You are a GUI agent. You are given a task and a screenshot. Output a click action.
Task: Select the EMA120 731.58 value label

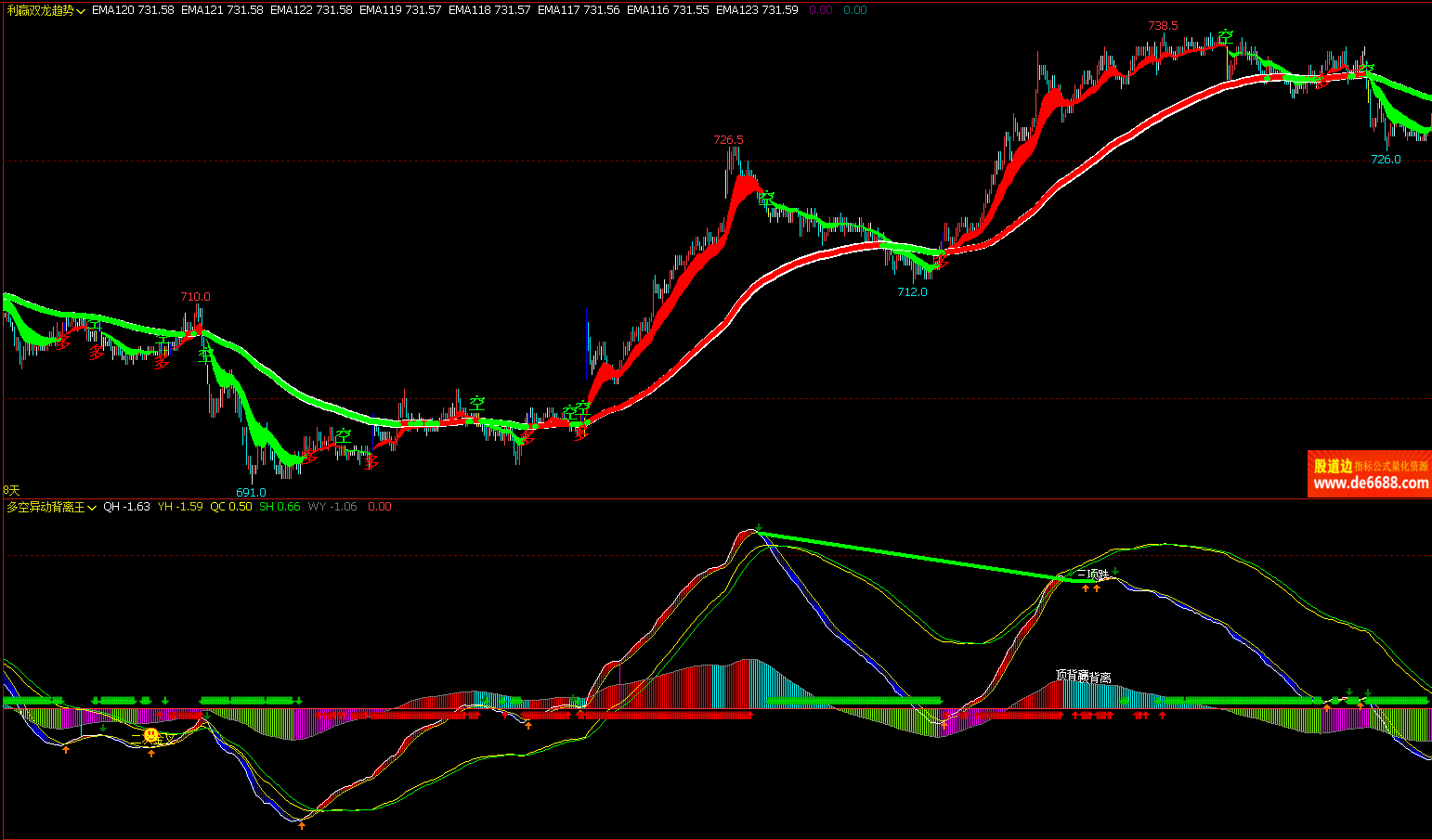[x=133, y=10]
